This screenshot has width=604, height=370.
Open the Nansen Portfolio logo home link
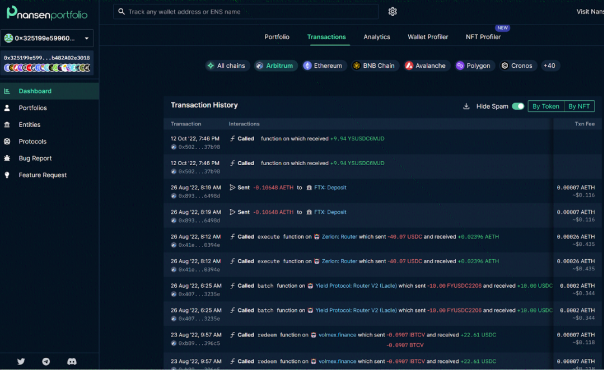pos(47,14)
